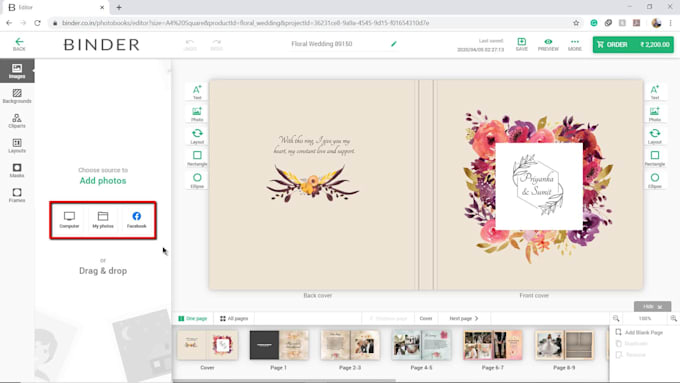This screenshot has height=383, width=680.
Task: Add Rectangle on back cover toolbar
Action: click(x=197, y=158)
